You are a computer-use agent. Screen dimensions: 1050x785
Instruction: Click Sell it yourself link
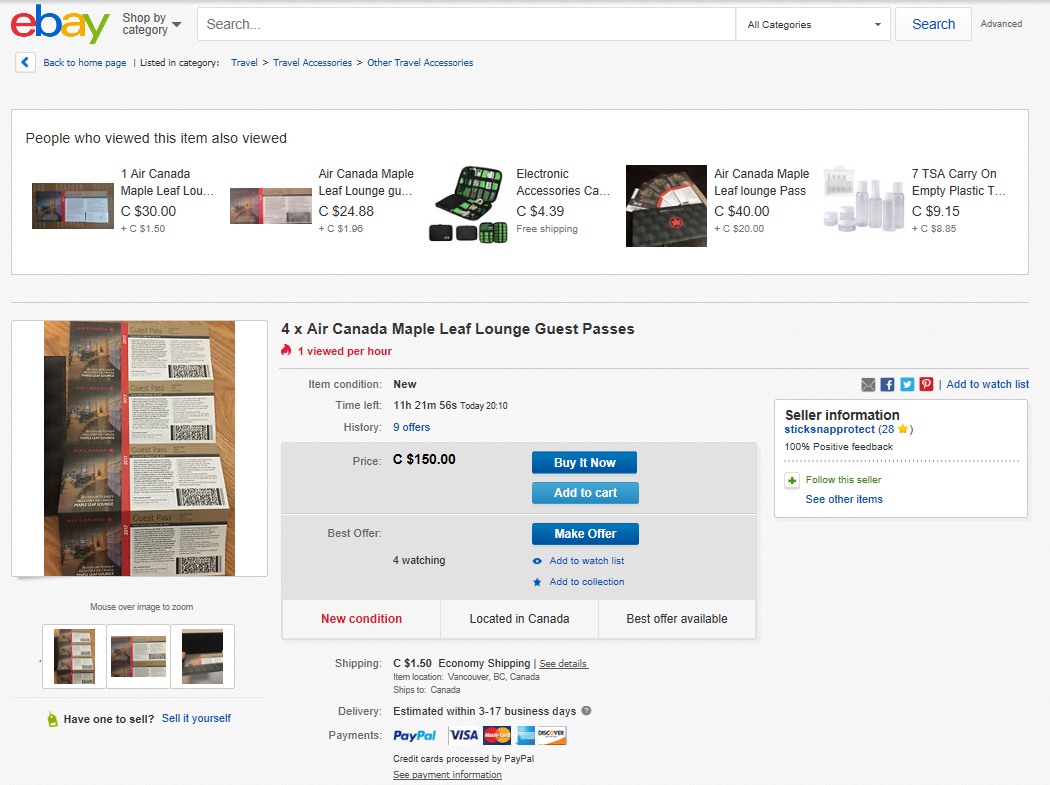tap(196, 719)
